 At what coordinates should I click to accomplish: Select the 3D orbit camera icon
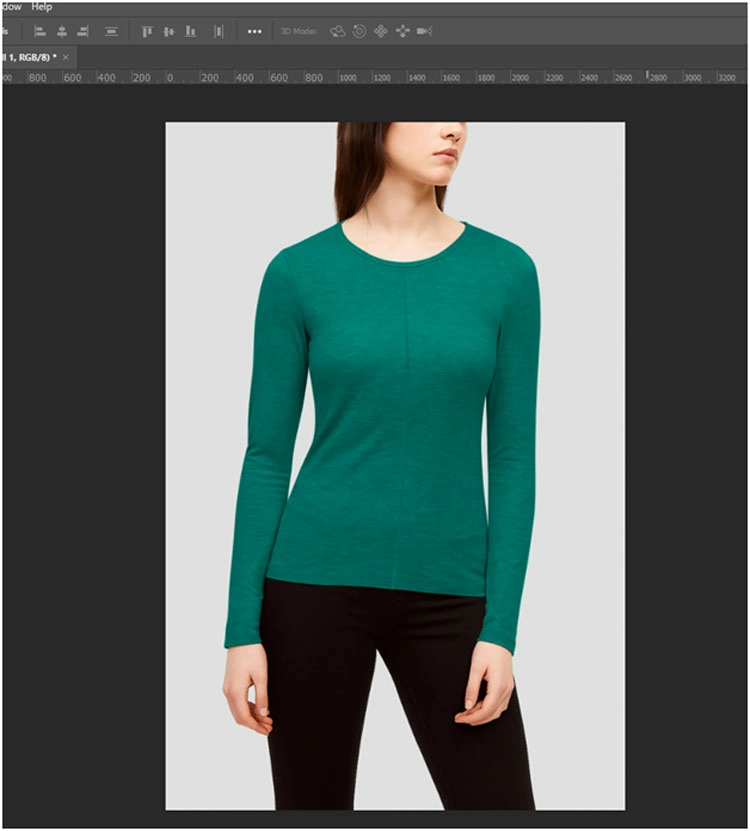click(x=338, y=32)
